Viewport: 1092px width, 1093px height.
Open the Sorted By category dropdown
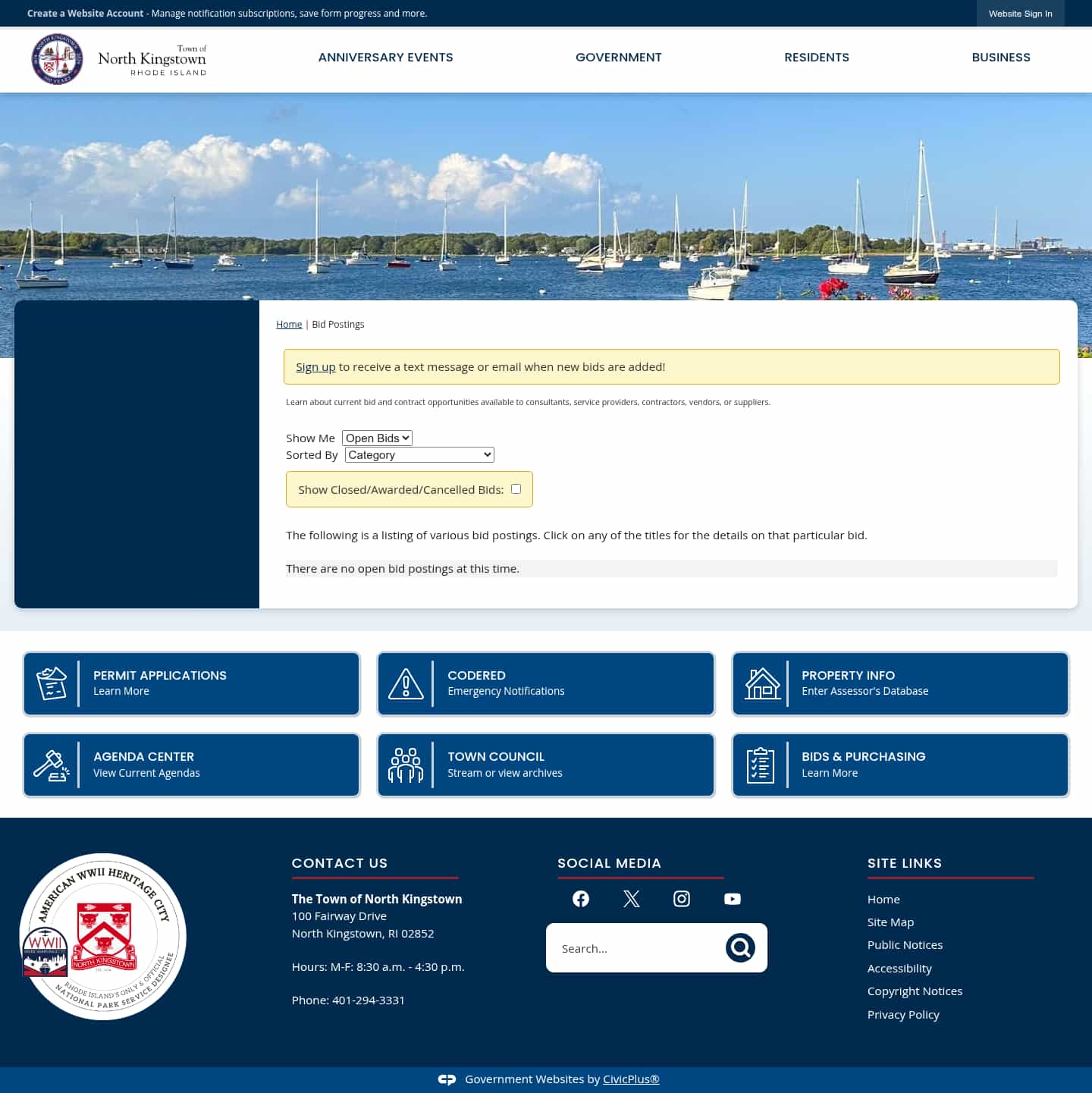point(419,454)
